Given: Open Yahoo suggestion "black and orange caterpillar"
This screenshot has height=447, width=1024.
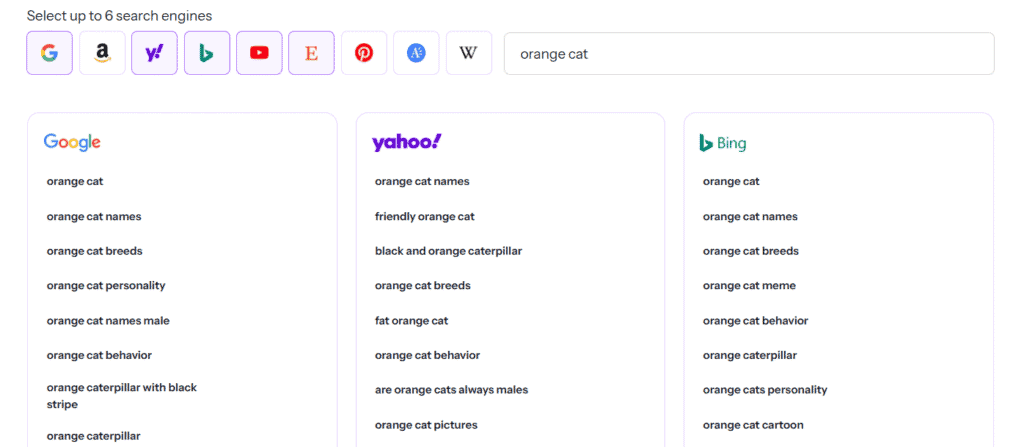Looking at the screenshot, I should [x=448, y=251].
